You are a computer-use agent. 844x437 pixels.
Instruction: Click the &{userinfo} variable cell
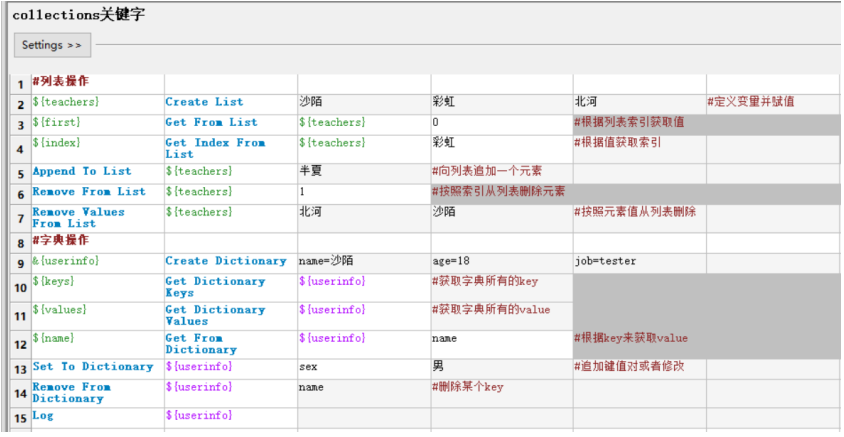[97, 263]
